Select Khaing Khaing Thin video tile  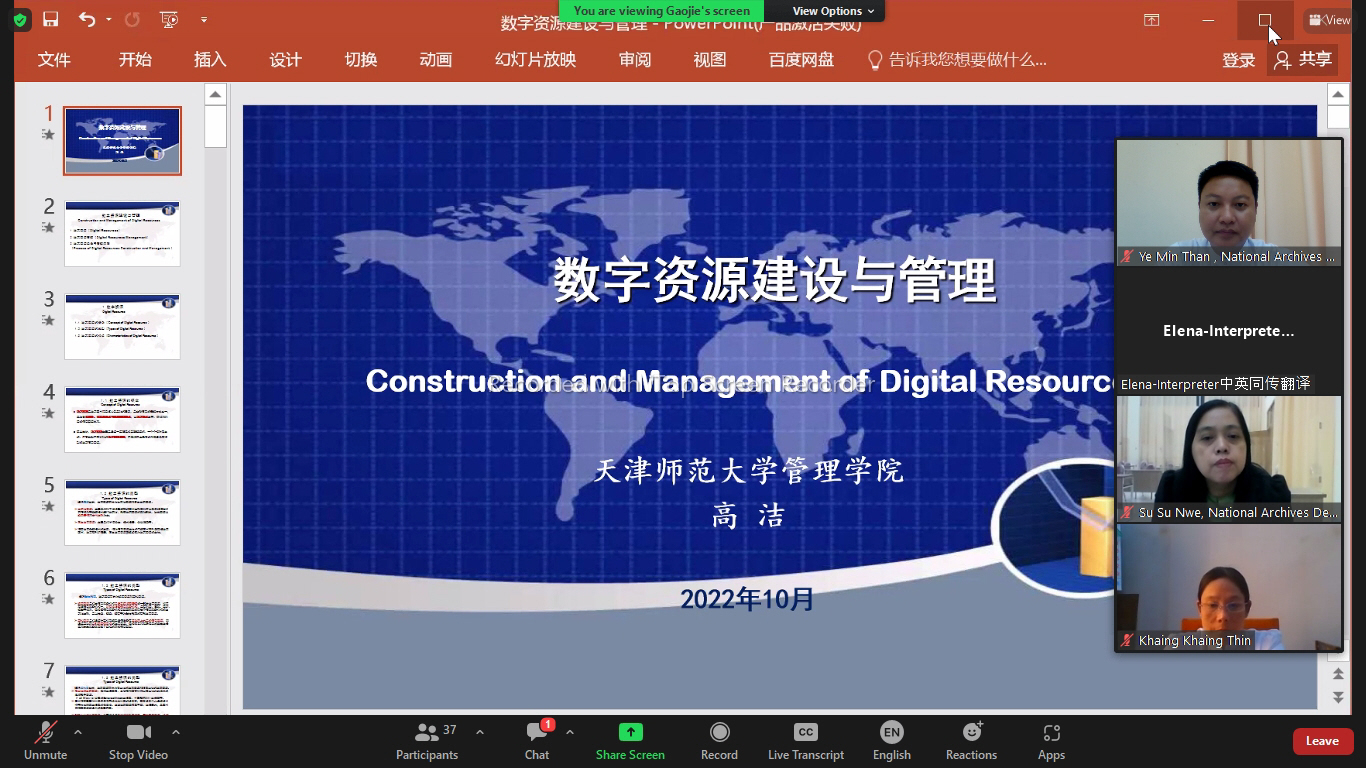[x=1229, y=587]
